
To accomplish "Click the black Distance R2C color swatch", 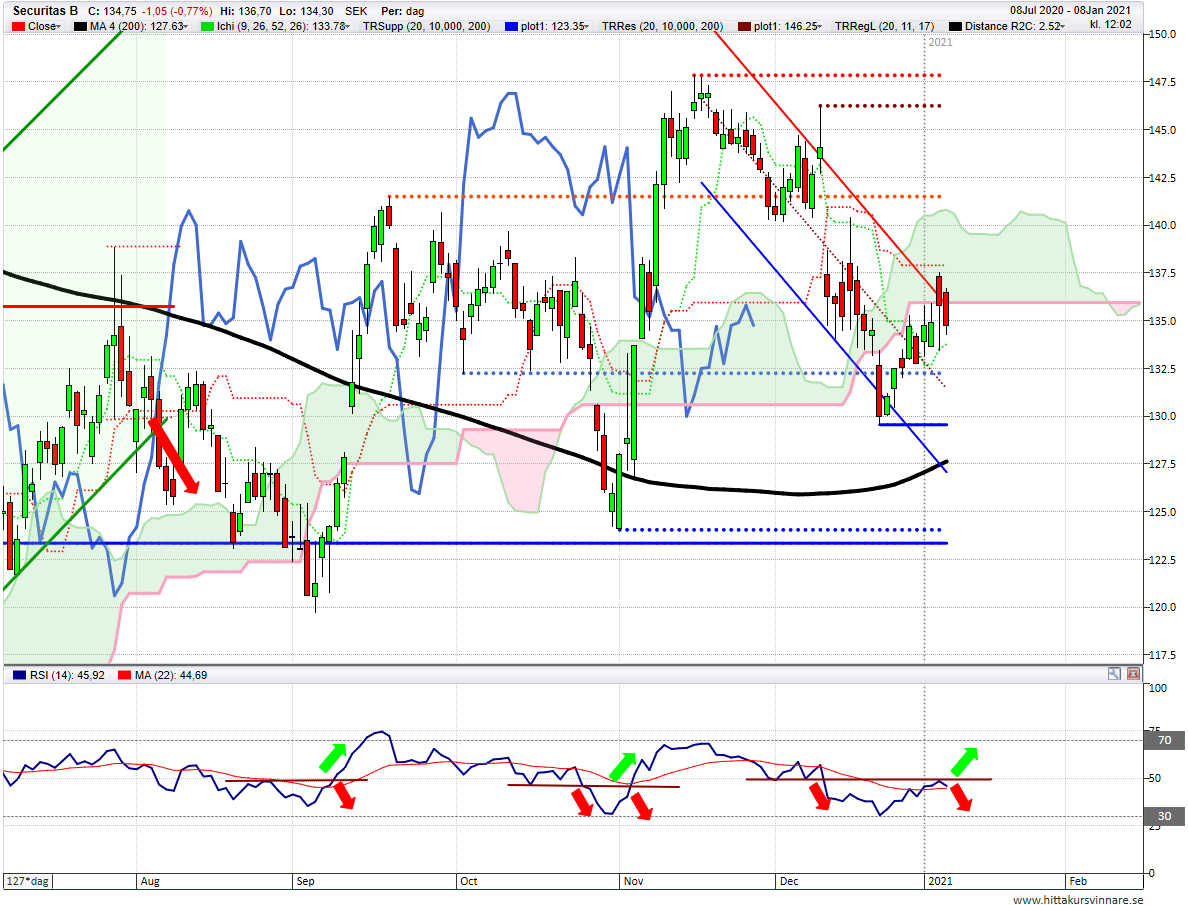I will click(x=955, y=27).
